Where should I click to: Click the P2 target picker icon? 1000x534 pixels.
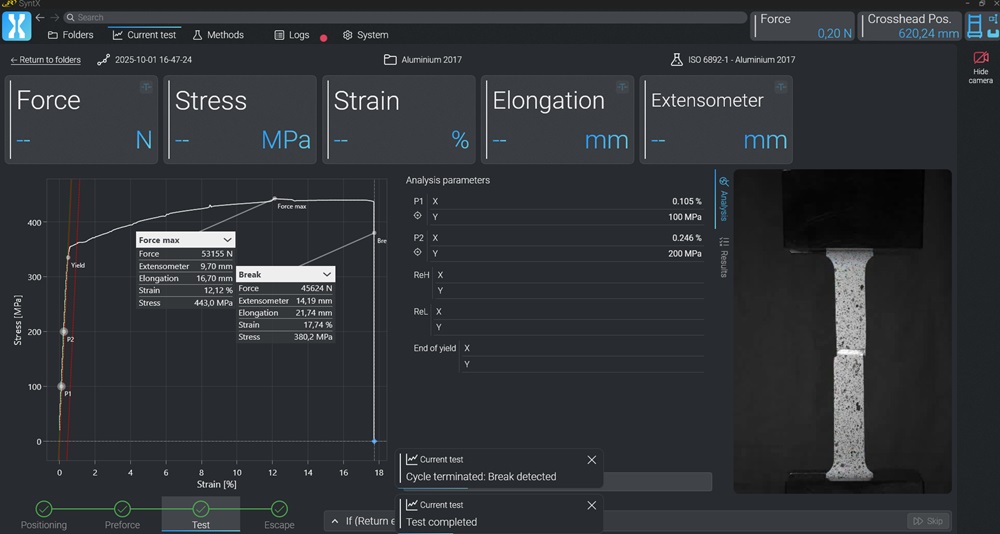(418, 253)
